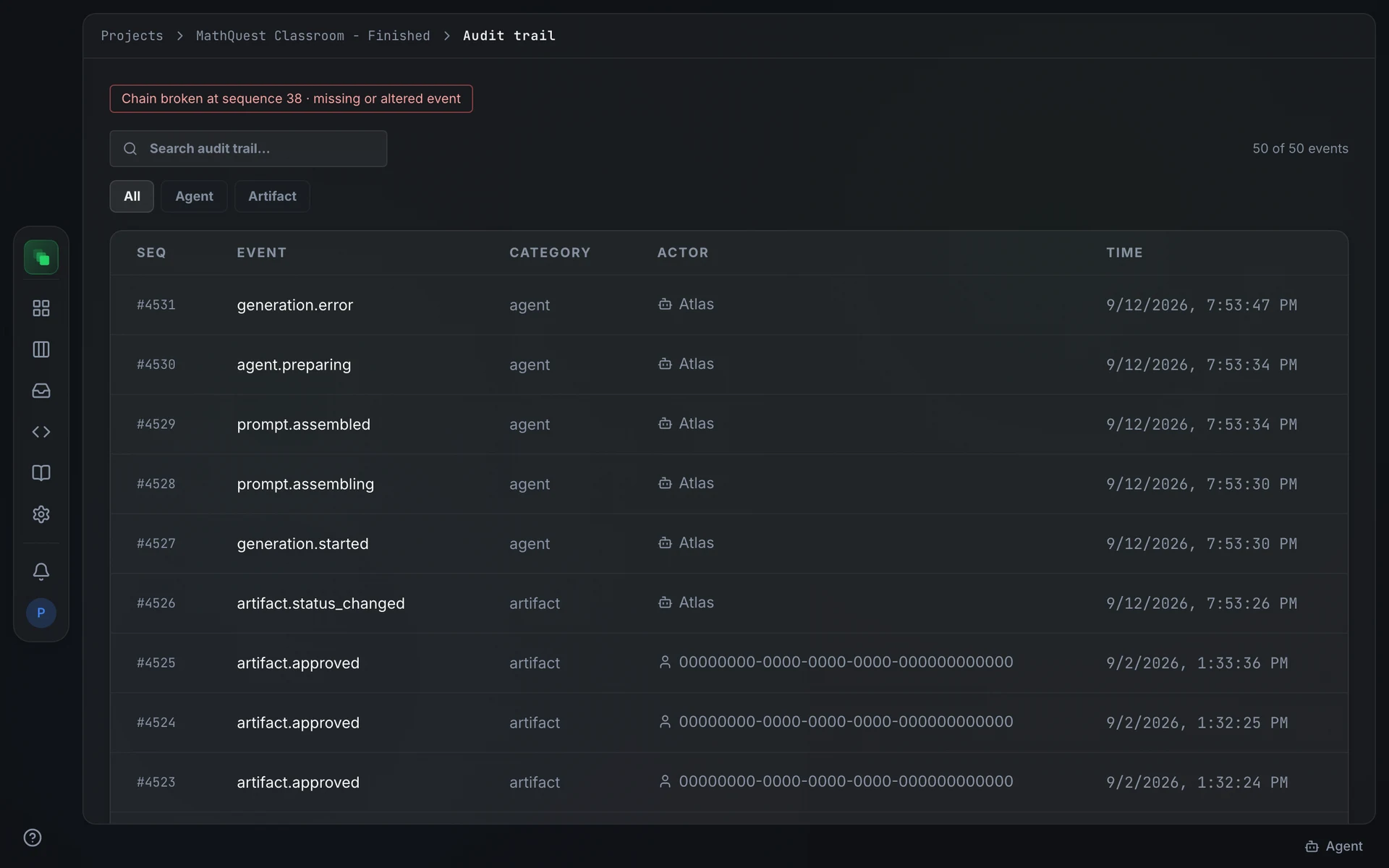1389x868 pixels.
Task: Click the Audit trail breadcrumb
Action: click(509, 35)
